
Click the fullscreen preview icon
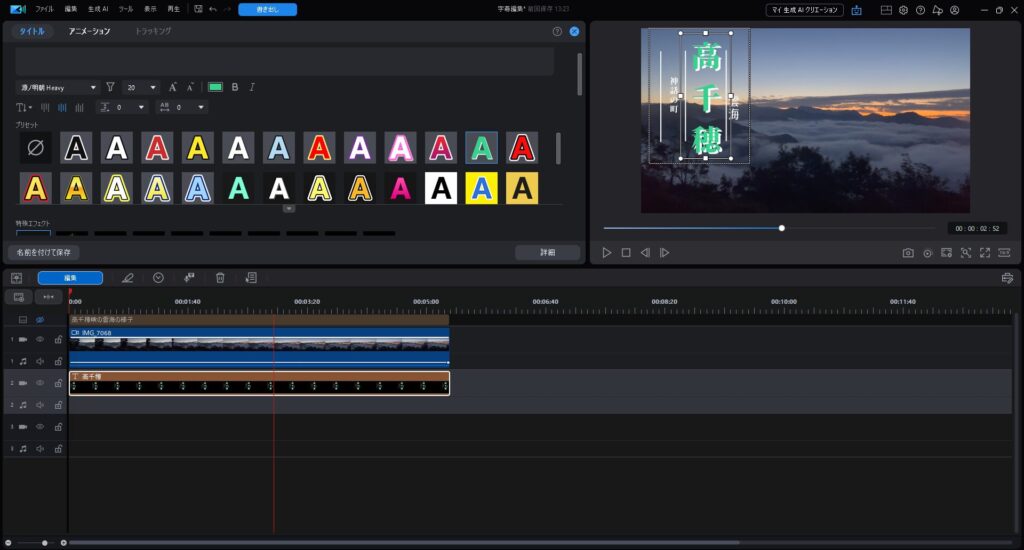click(x=985, y=253)
